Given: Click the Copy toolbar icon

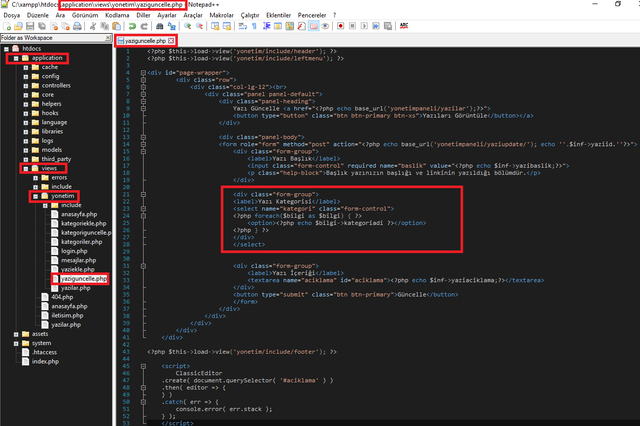Looking at the screenshot, I should click(x=105, y=26).
